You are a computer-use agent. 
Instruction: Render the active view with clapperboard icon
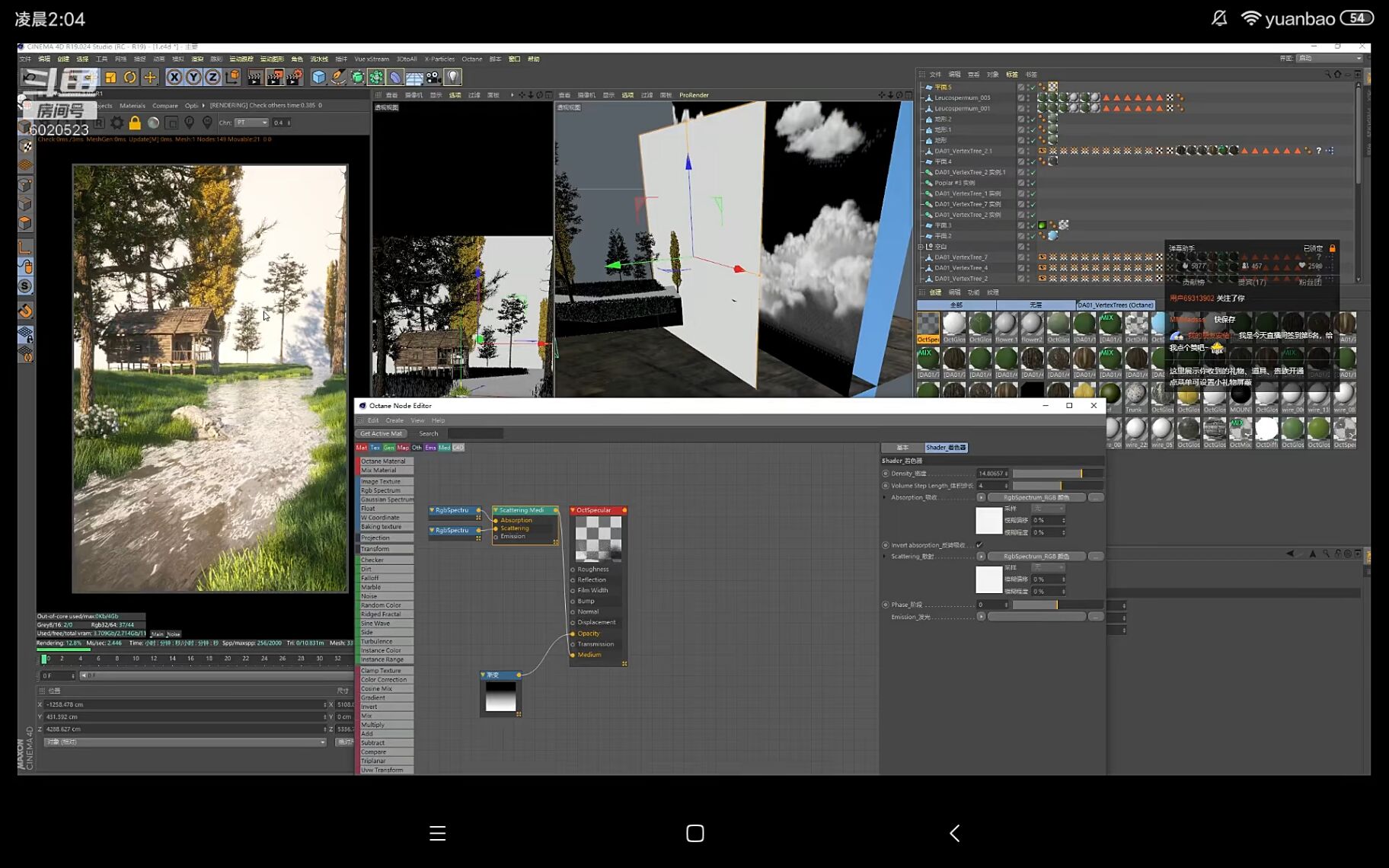[255, 77]
